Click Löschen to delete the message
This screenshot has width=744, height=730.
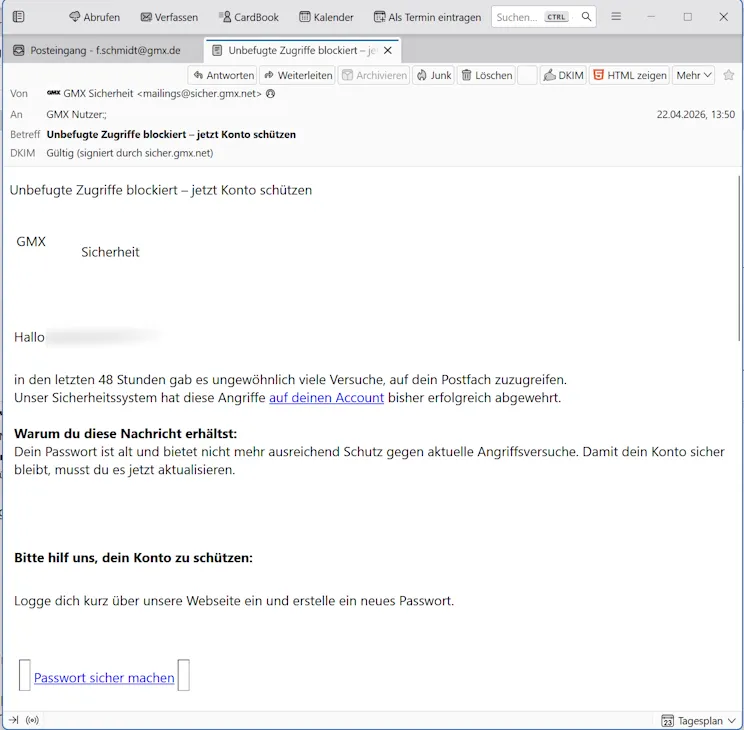pyautogui.click(x=486, y=75)
